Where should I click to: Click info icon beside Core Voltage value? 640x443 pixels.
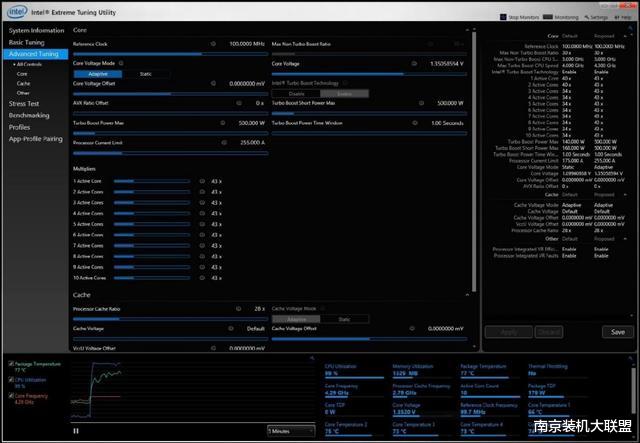tap(415, 63)
